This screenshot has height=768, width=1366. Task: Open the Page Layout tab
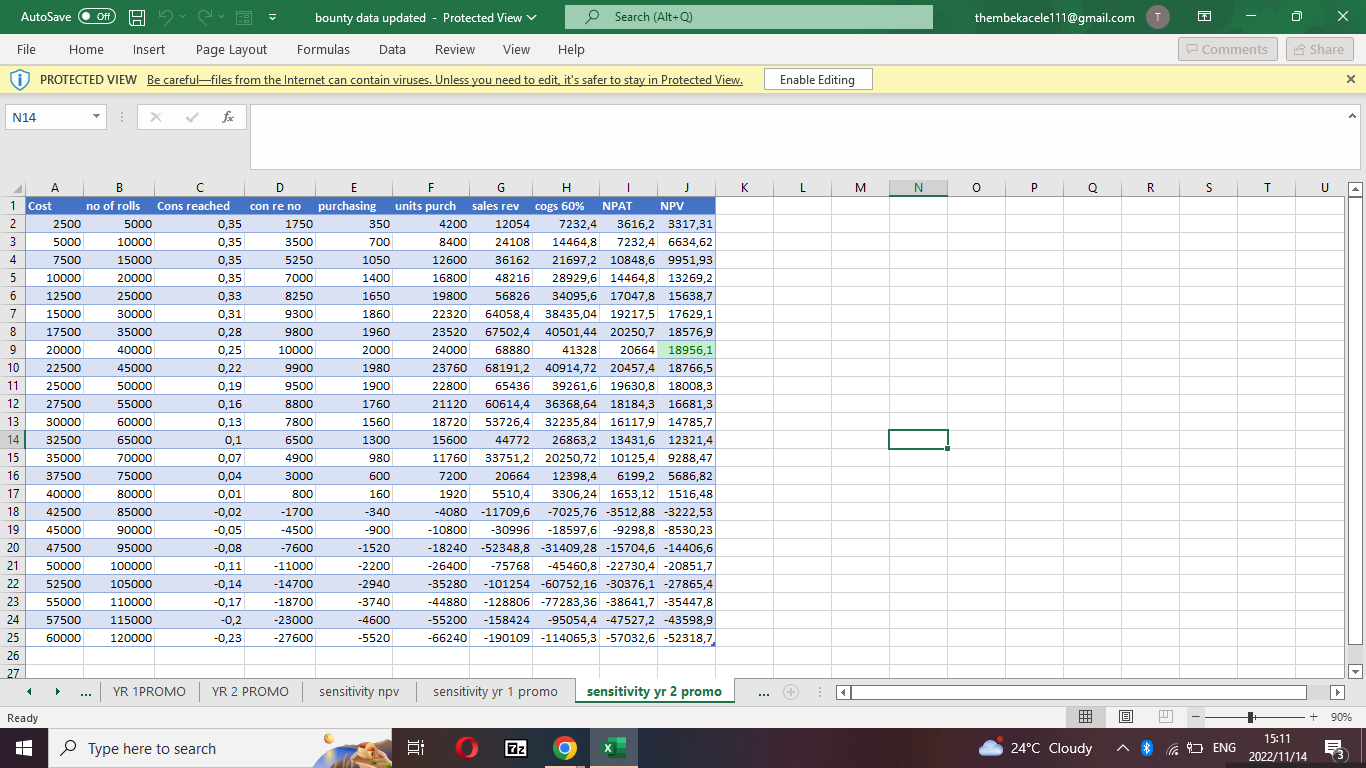[x=231, y=49]
